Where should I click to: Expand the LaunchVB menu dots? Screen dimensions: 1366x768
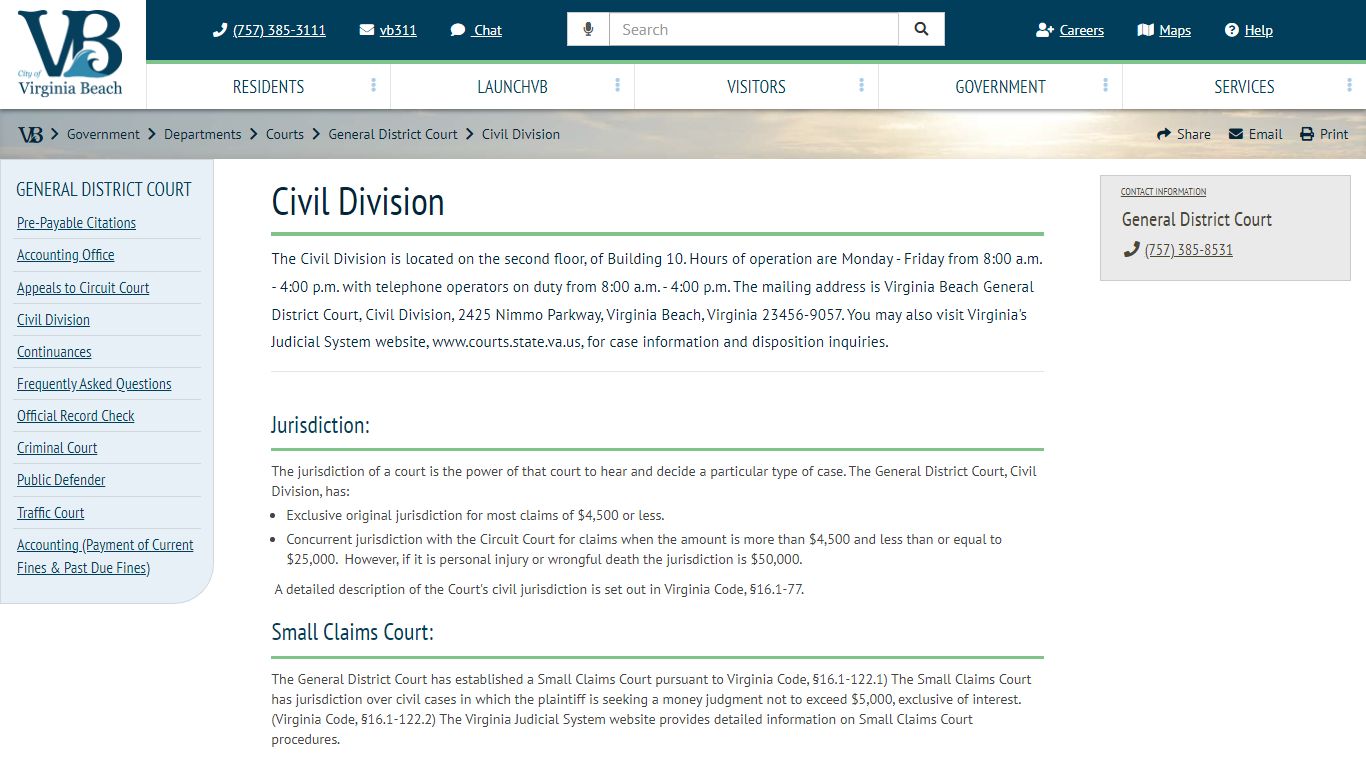tap(618, 86)
